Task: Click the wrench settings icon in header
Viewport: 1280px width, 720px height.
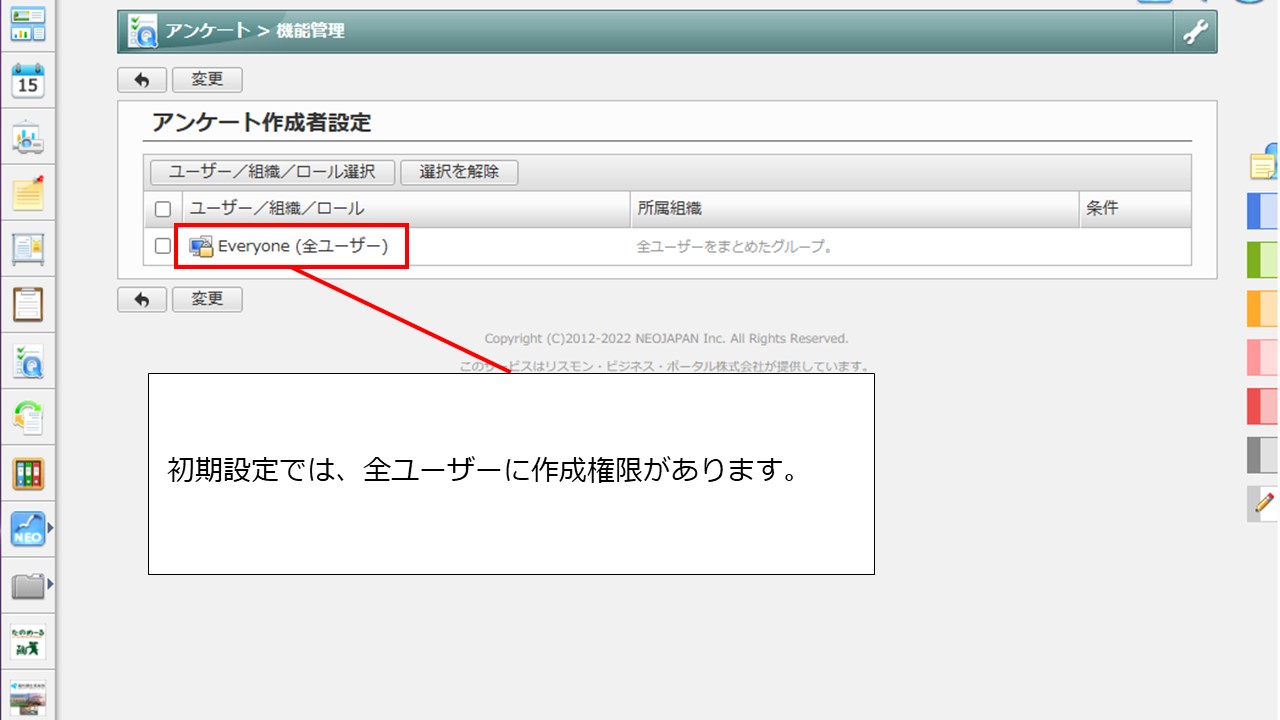Action: click(x=1195, y=32)
